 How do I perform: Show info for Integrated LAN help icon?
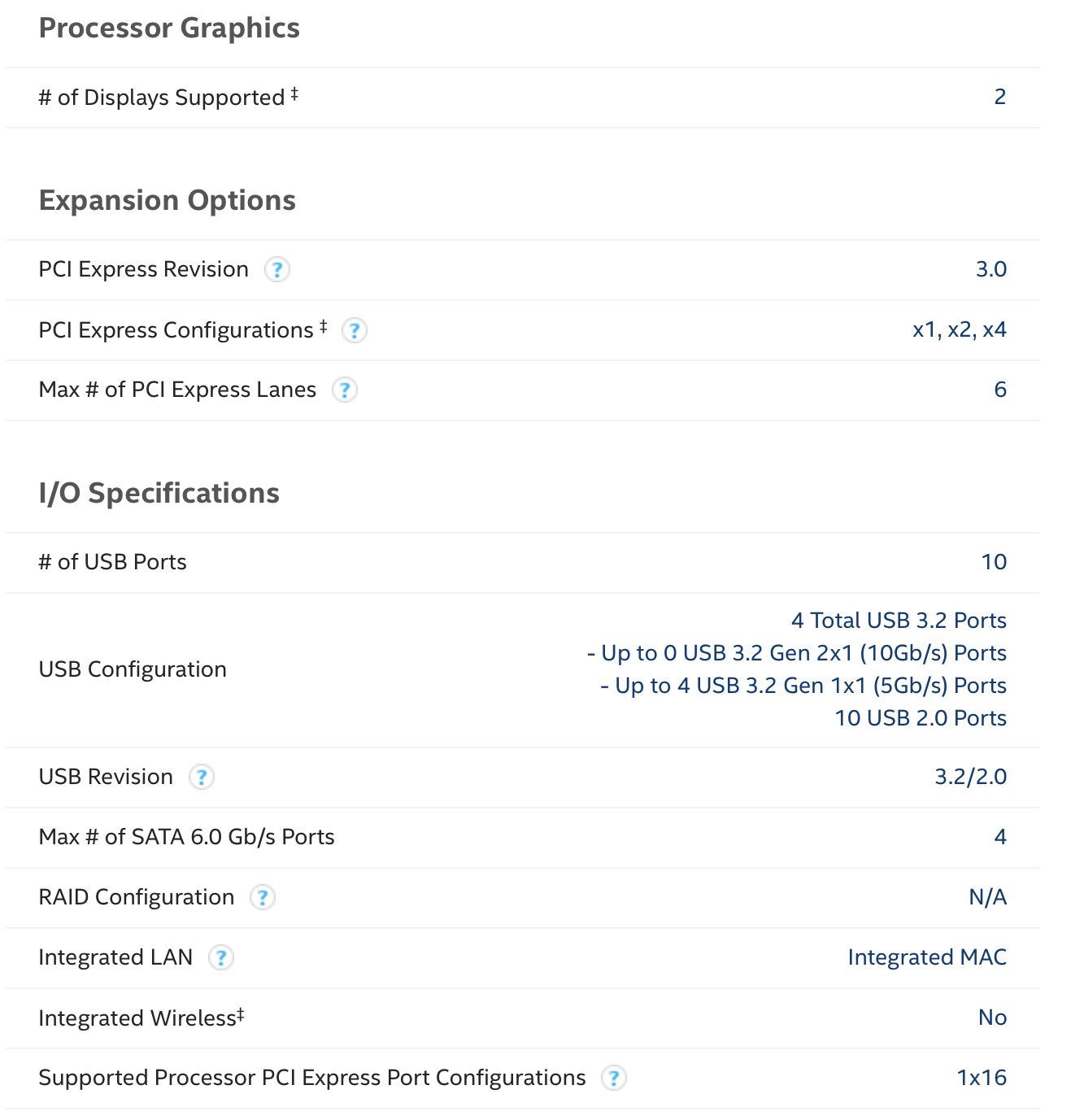click(221, 957)
